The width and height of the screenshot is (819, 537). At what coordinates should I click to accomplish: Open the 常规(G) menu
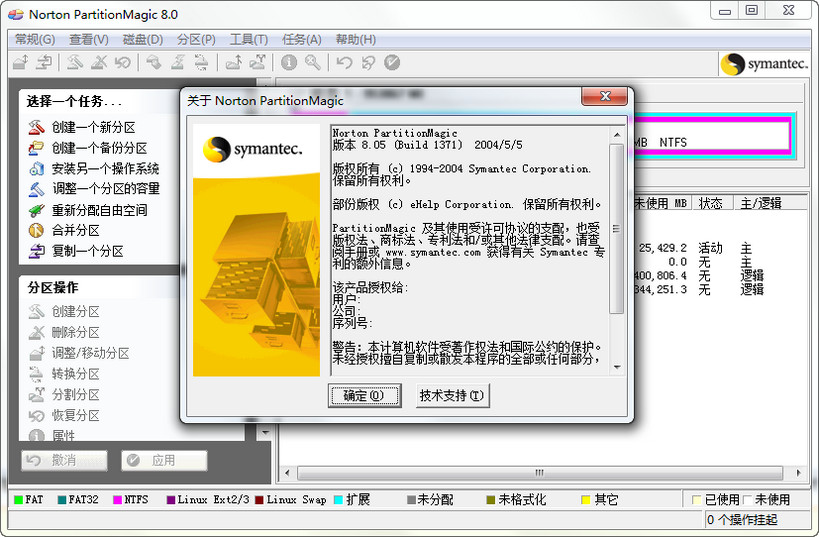coord(34,39)
